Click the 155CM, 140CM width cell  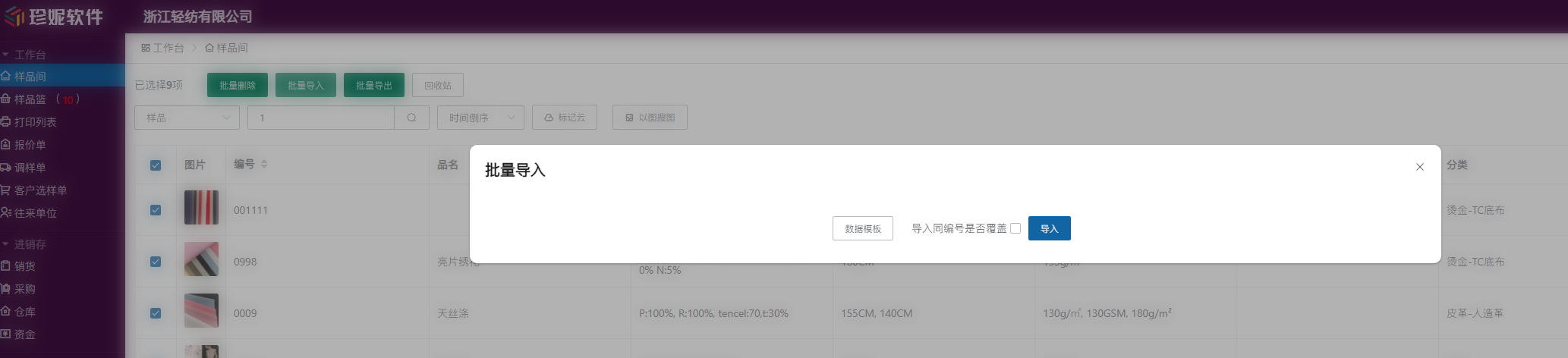877,313
